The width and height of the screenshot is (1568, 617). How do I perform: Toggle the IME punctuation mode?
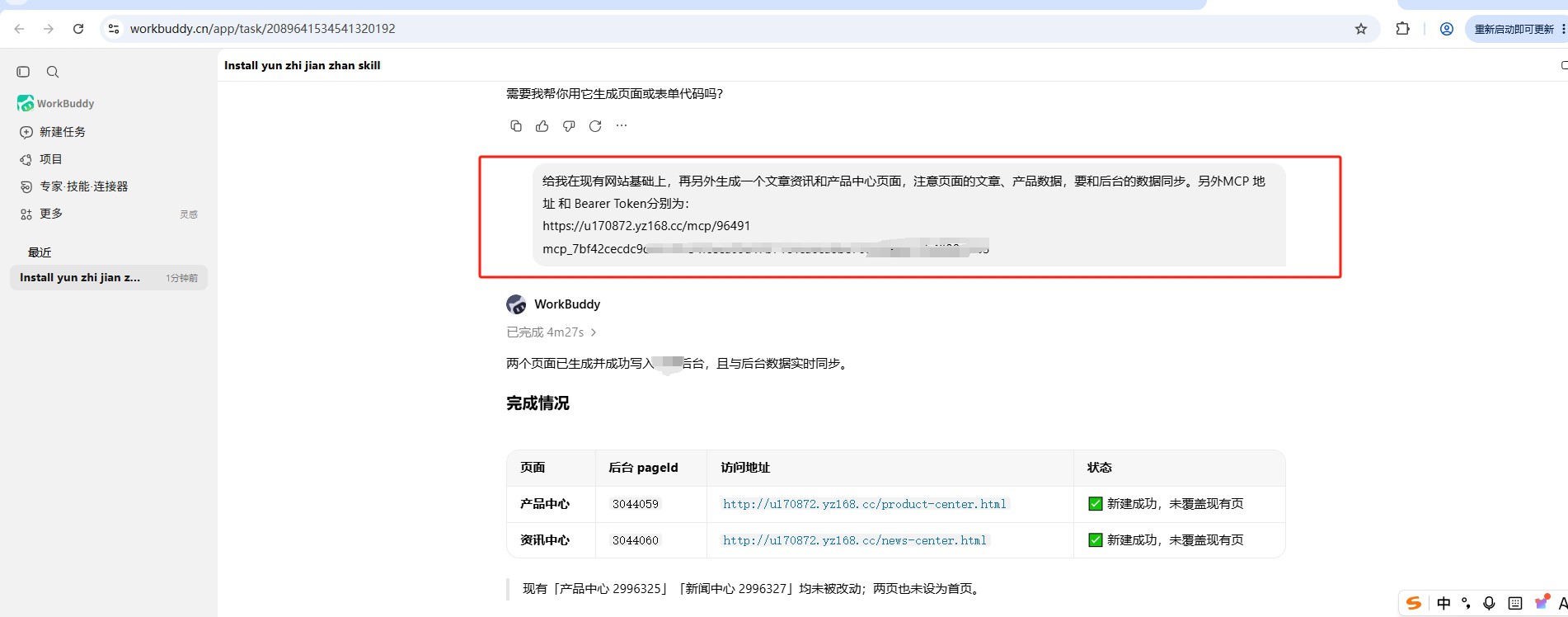[1466, 603]
